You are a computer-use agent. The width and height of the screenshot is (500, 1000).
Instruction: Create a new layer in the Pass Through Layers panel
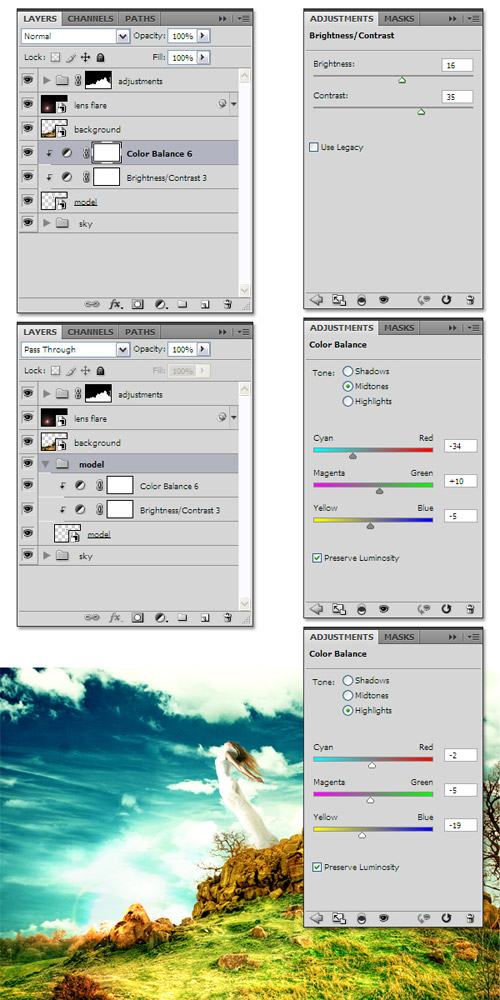(205, 617)
